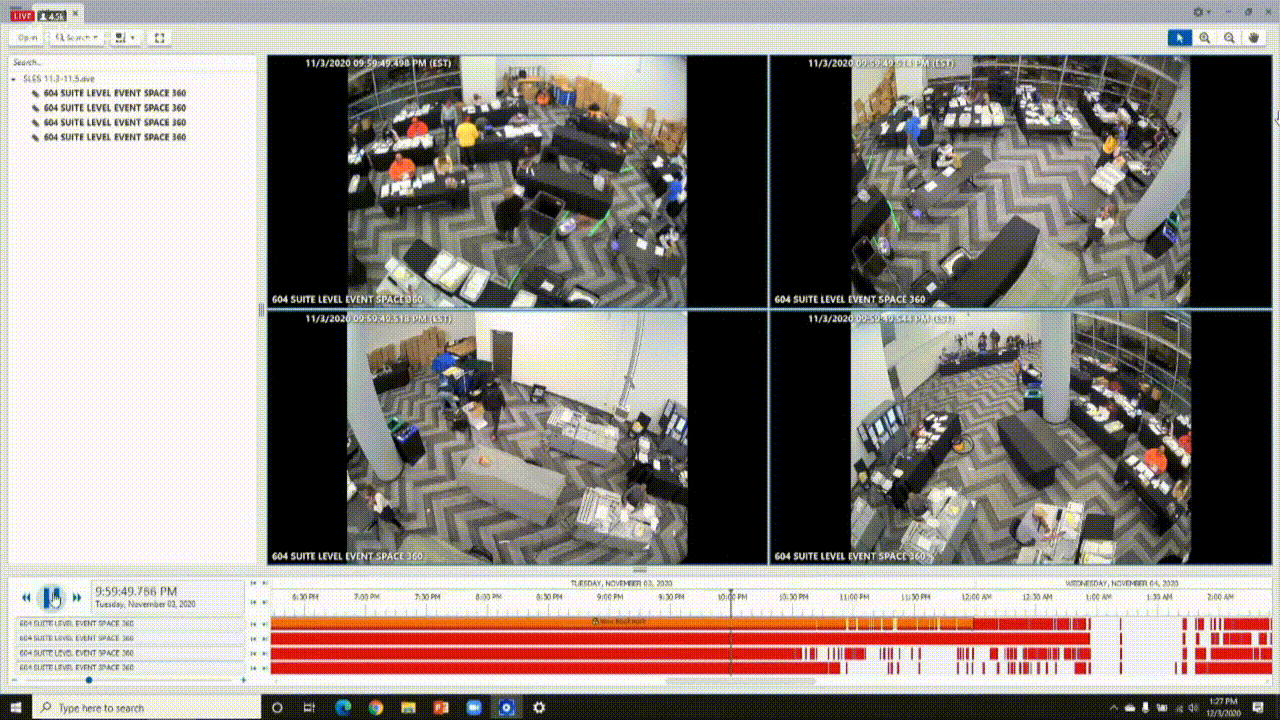Collapse the SLES 11.3-11.5.ave tree node
1280x720 pixels.
pyautogui.click(x=15, y=78)
